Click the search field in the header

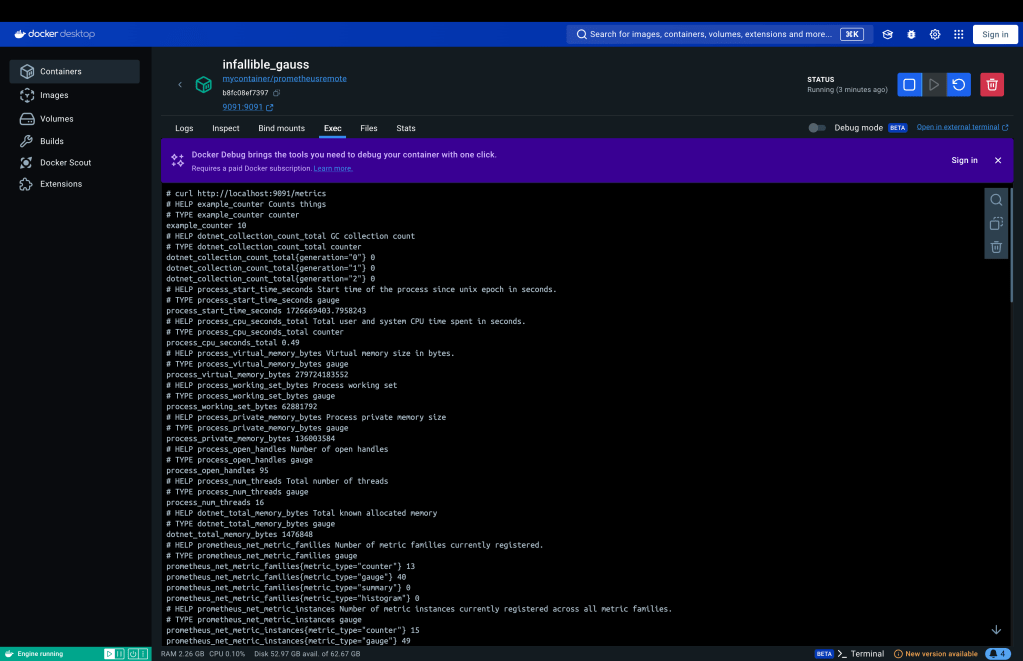tap(720, 35)
